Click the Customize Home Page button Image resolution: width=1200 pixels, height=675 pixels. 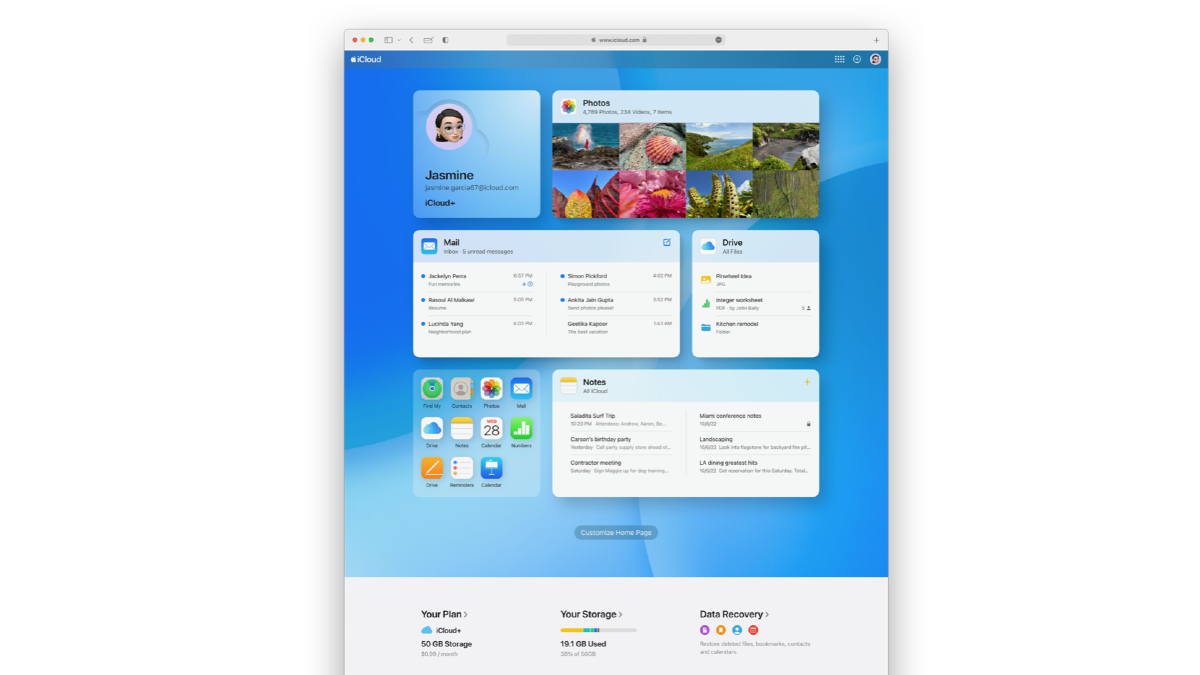(615, 532)
